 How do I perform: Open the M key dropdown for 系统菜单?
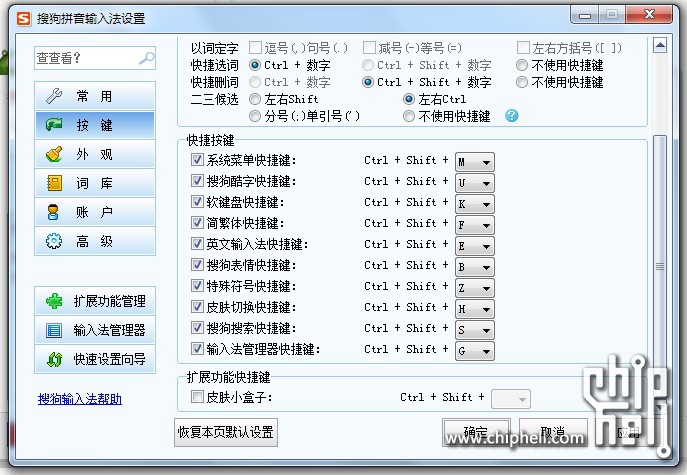(475, 162)
